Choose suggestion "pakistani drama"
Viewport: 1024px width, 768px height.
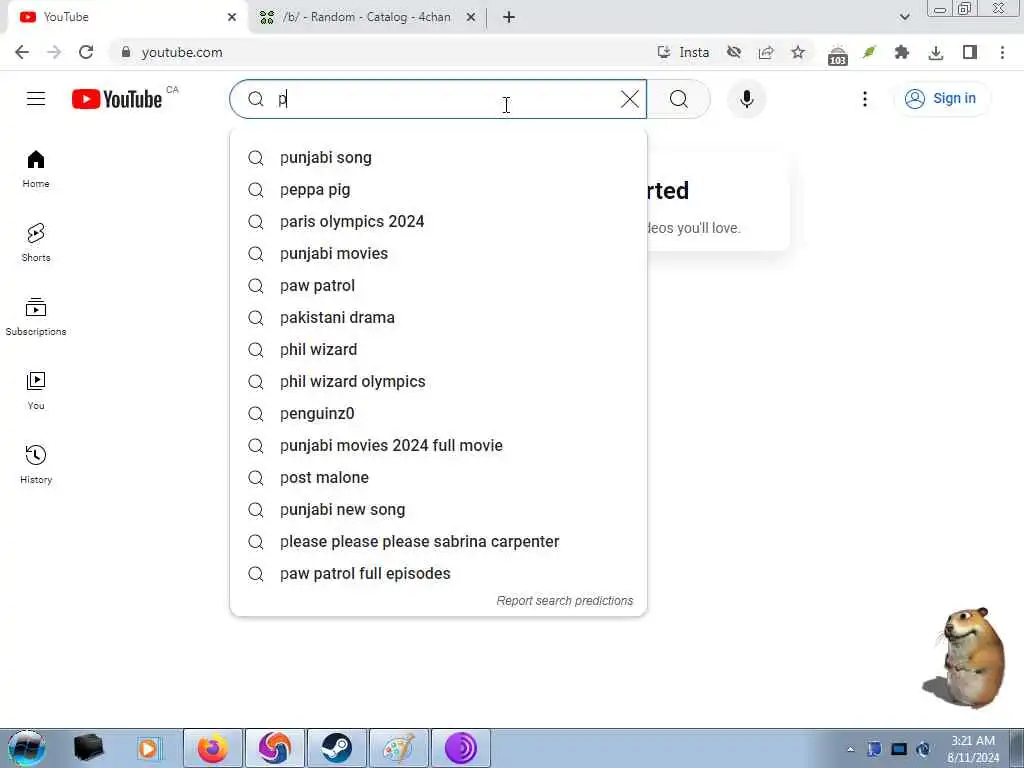point(438,317)
